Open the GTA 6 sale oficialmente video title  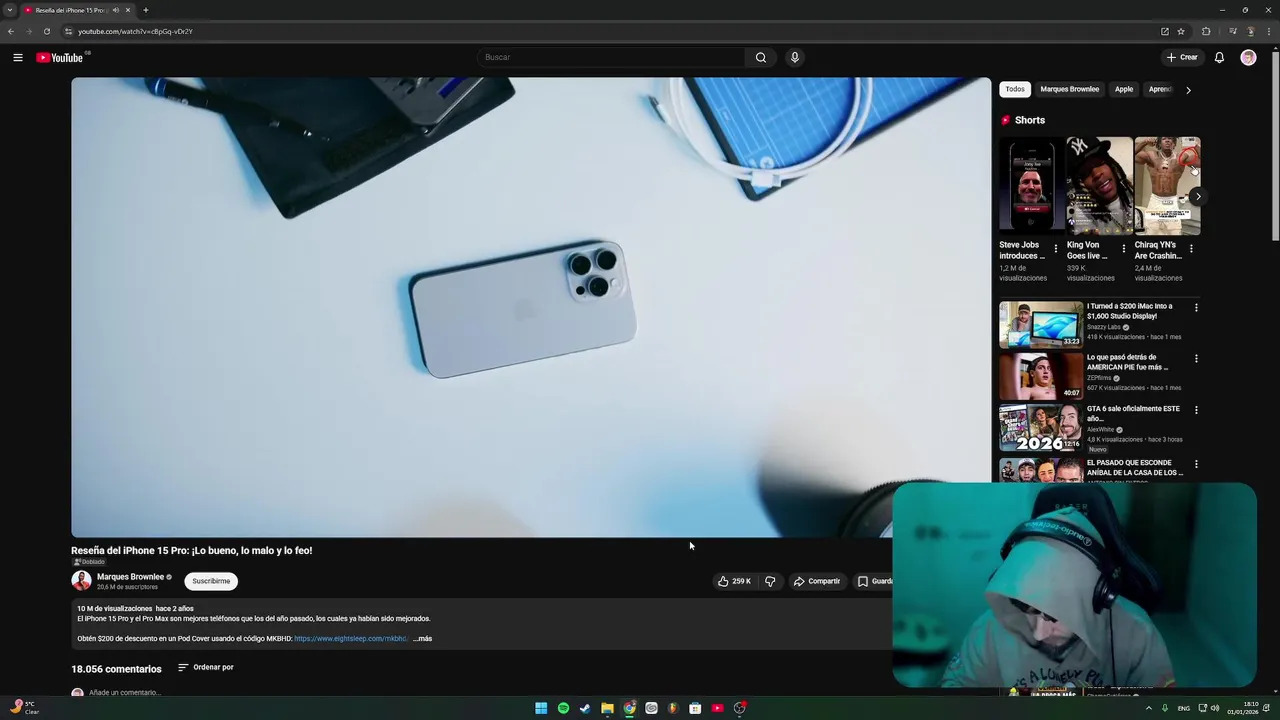pos(1133,413)
